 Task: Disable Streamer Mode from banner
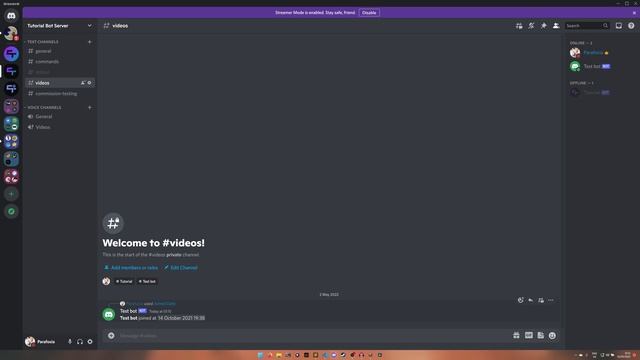tap(369, 13)
